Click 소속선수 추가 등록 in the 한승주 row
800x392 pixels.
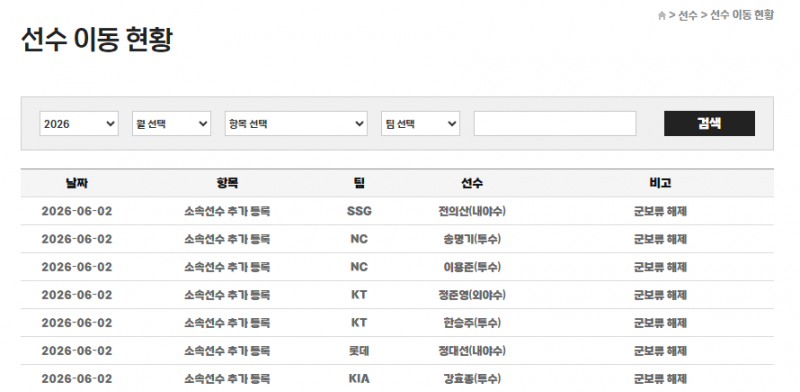227,323
